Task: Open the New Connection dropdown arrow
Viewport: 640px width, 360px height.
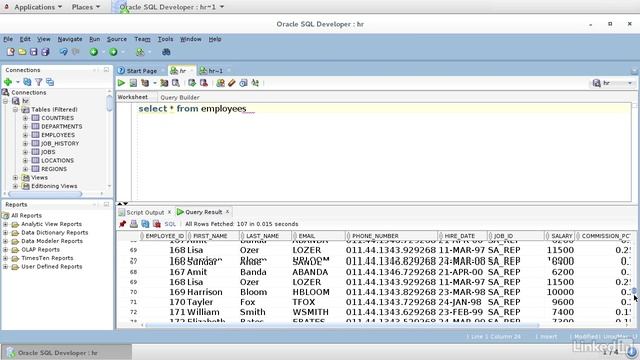Action: coord(18,82)
